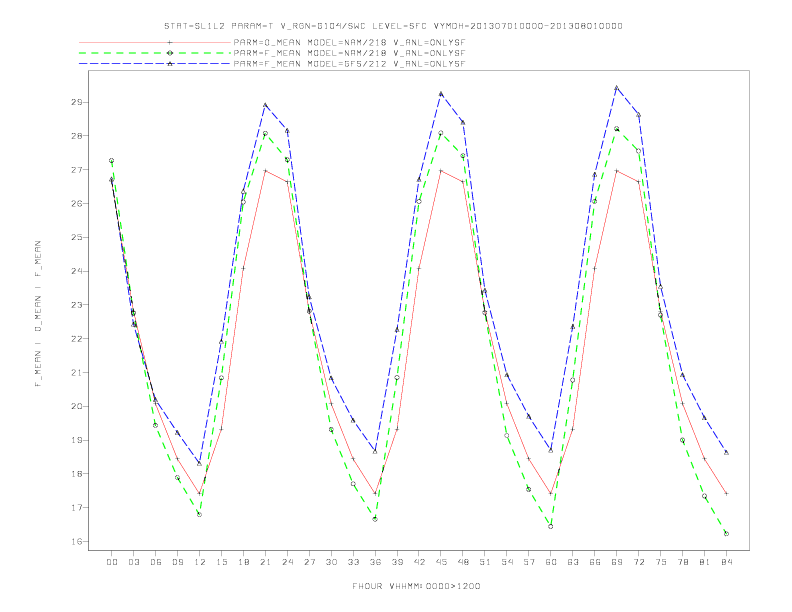Click the y-axis tick label 27
792x612 pixels.
(x=77, y=170)
